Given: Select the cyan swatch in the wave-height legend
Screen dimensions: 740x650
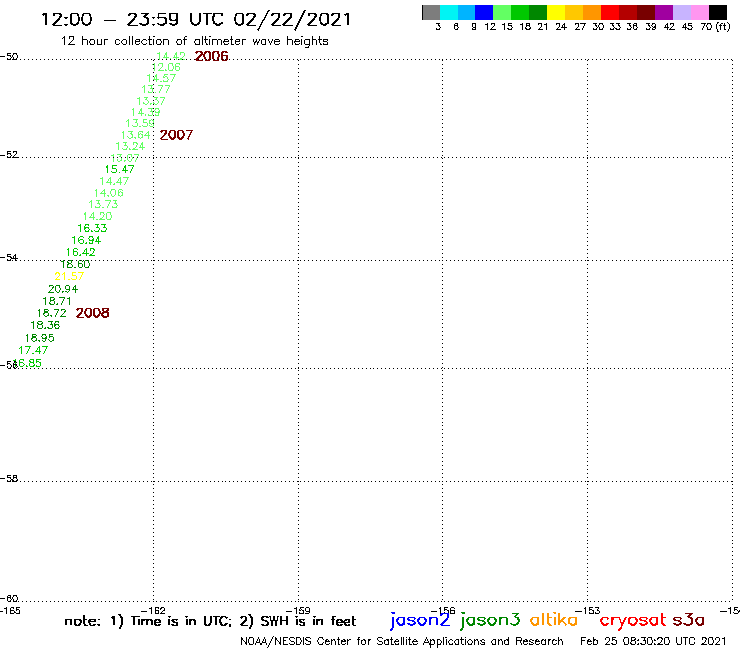Looking at the screenshot, I should (x=449, y=12).
